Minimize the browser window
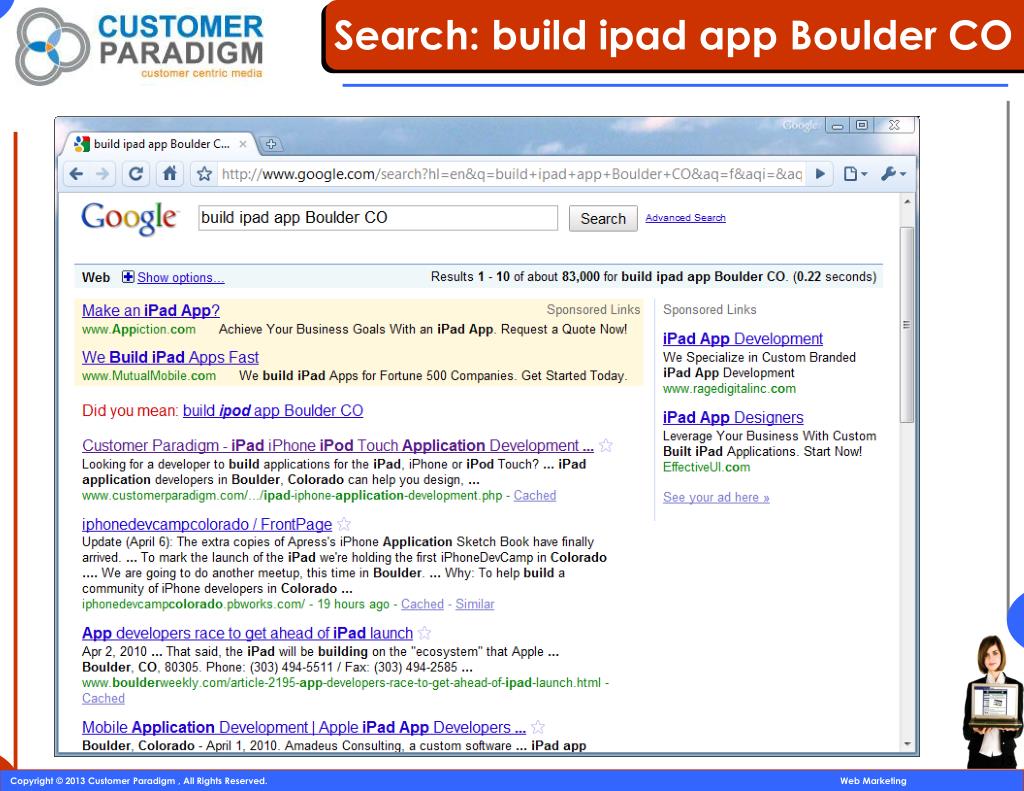This screenshot has width=1024, height=791. 837,125
